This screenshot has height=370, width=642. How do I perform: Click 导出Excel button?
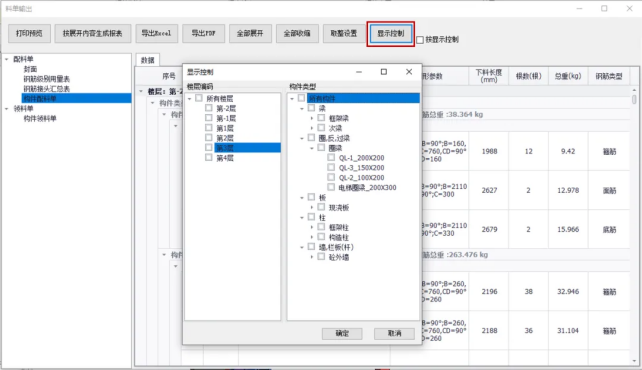pyautogui.click(x=156, y=34)
